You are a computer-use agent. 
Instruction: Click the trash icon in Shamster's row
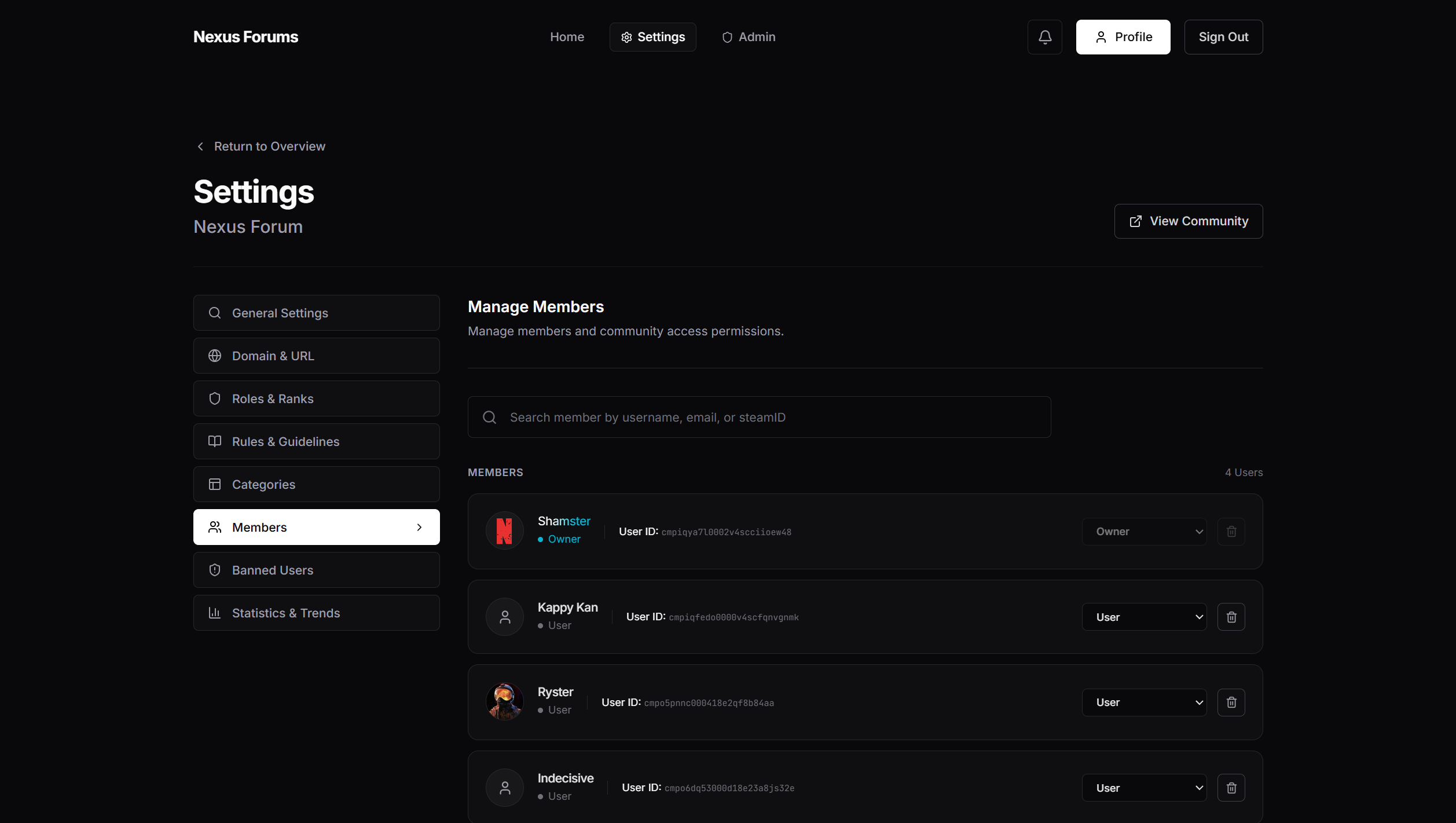point(1231,532)
